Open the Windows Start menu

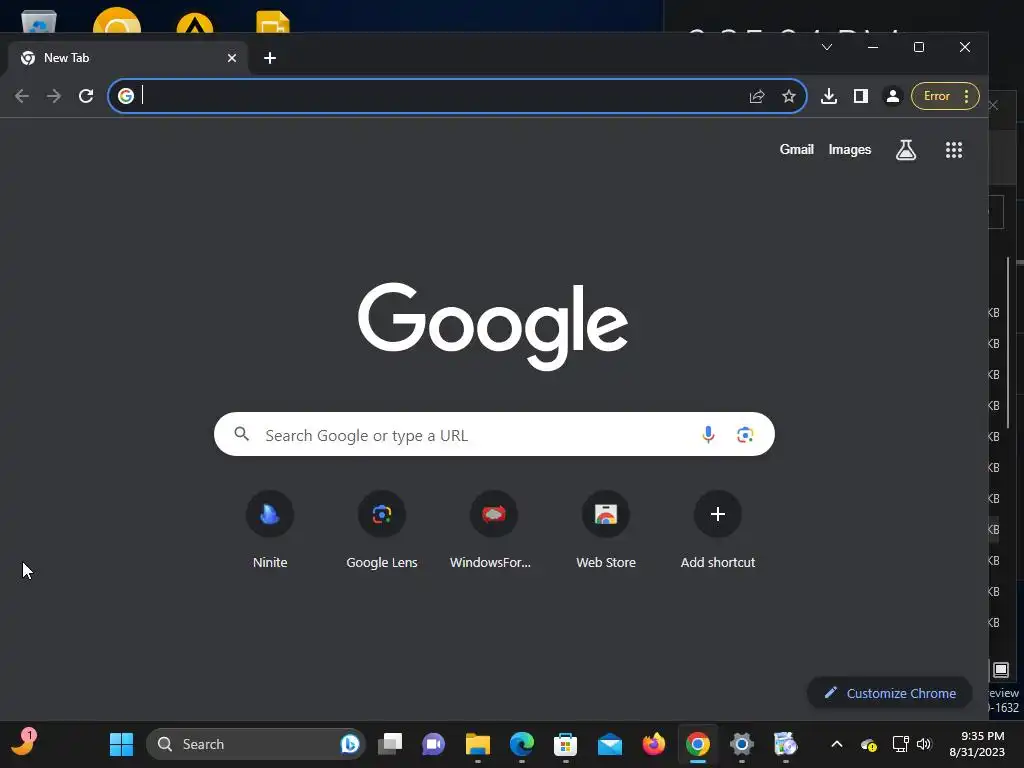coord(121,744)
